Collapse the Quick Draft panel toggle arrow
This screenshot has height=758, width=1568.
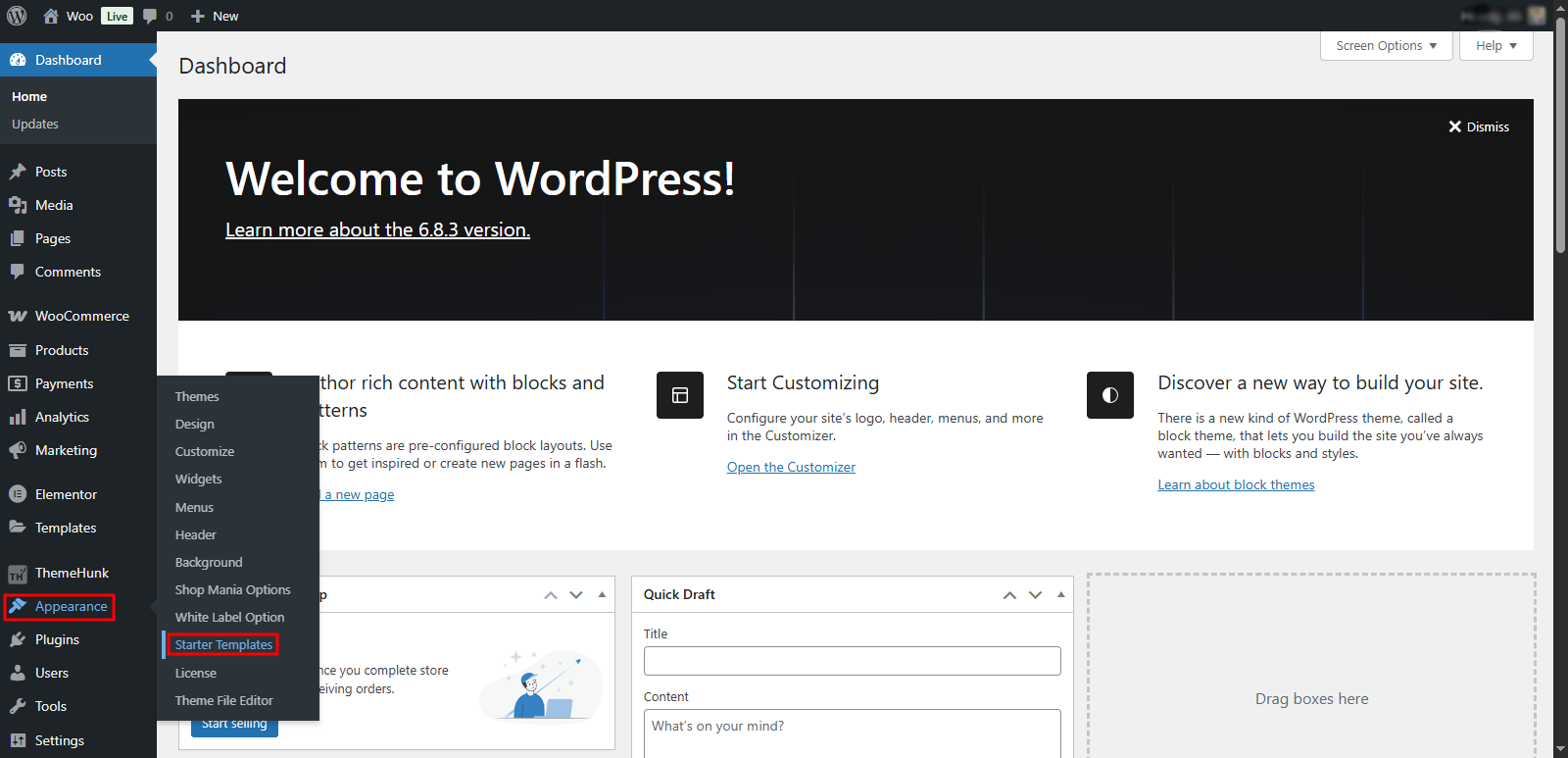click(1060, 594)
